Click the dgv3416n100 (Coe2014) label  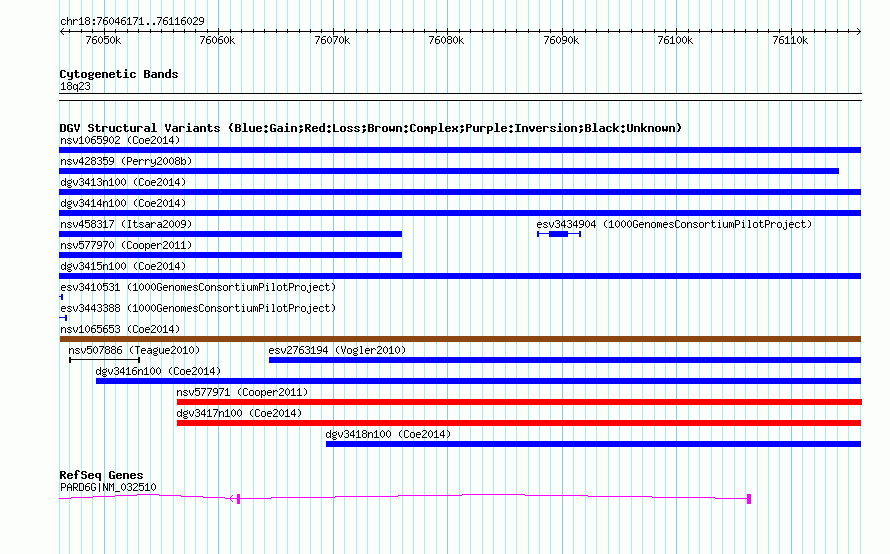(x=158, y=371)
